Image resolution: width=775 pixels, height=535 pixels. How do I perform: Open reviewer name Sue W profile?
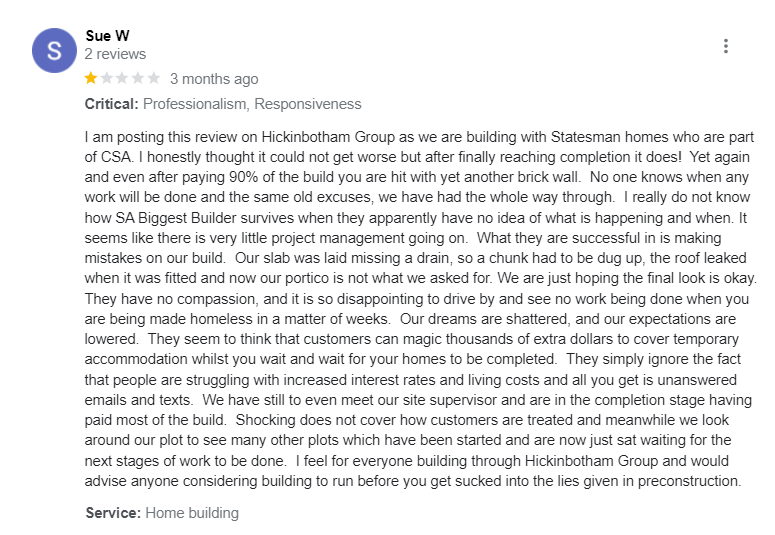(107, 35)
